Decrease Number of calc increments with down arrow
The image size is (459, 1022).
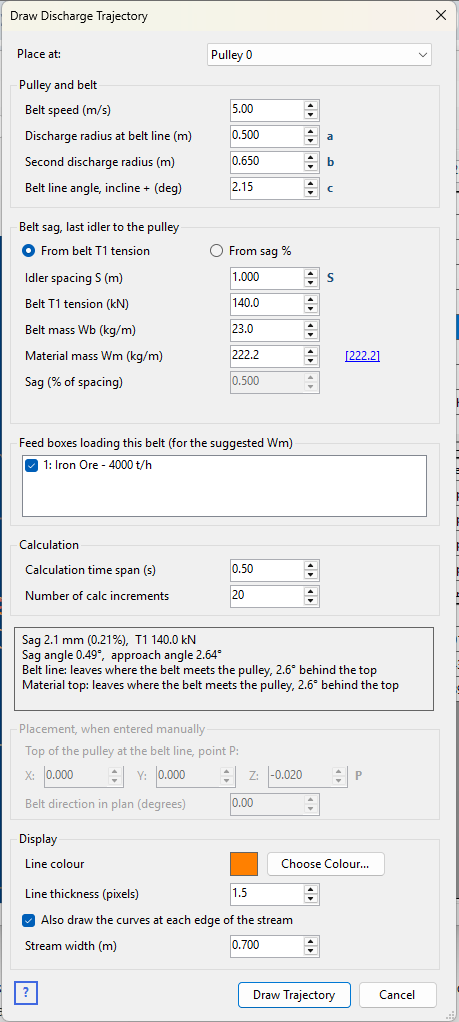[x=311, y=601]
